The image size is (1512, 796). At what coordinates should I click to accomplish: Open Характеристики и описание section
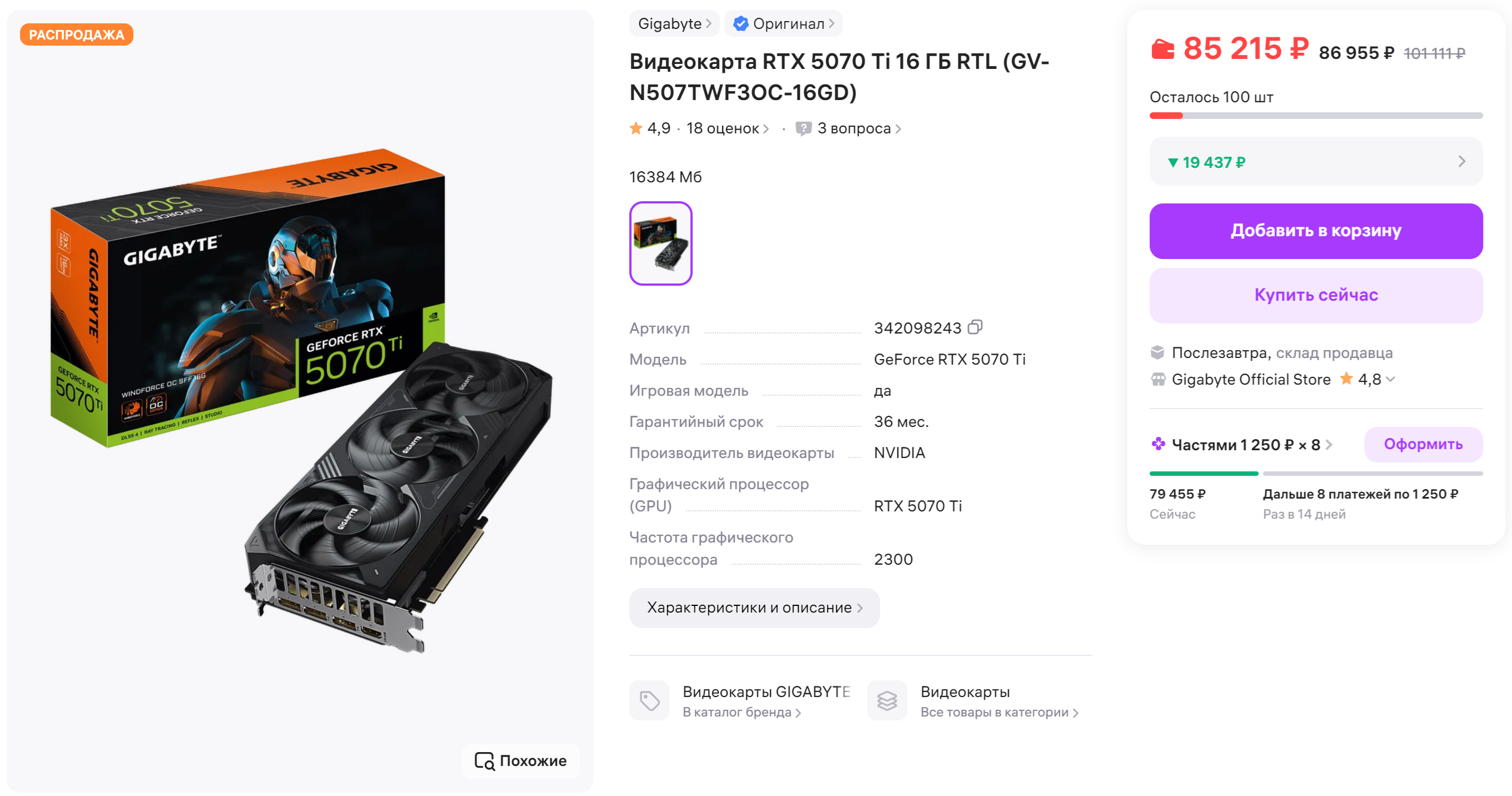coord(754,608)
